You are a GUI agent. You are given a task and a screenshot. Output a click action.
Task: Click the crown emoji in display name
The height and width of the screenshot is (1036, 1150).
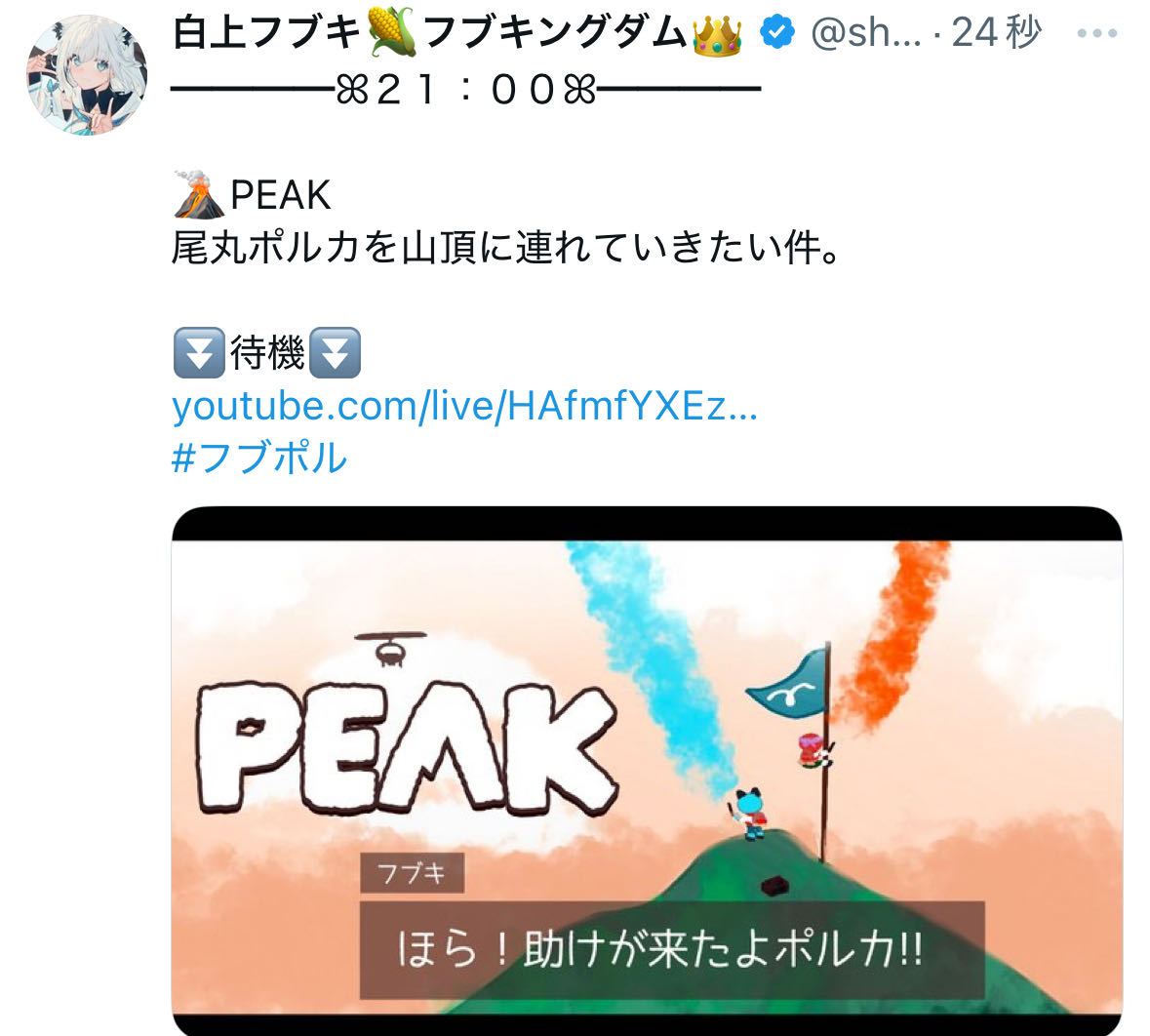pos(717,34)
